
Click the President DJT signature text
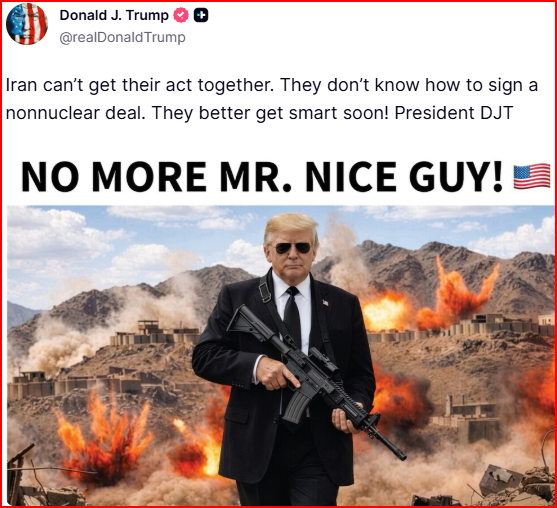tap(454, 113)
